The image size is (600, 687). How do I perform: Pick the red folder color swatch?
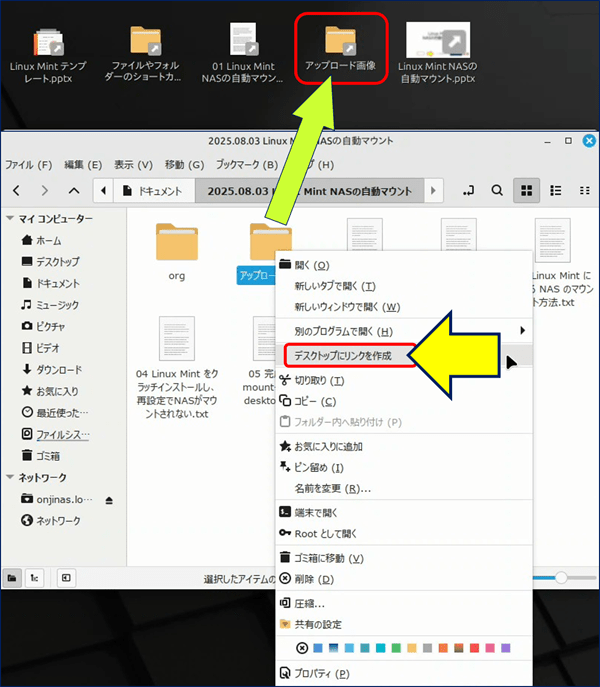(474, 648)
